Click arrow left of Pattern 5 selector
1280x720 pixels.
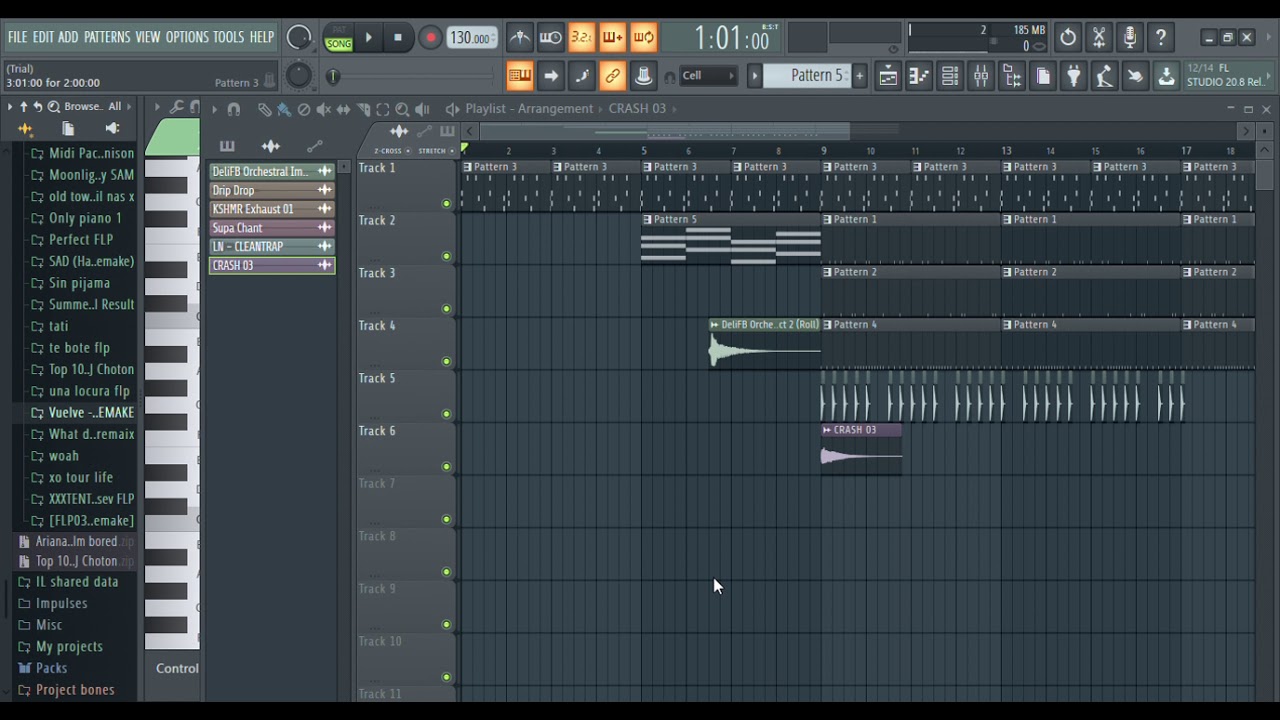coord(755,76)
